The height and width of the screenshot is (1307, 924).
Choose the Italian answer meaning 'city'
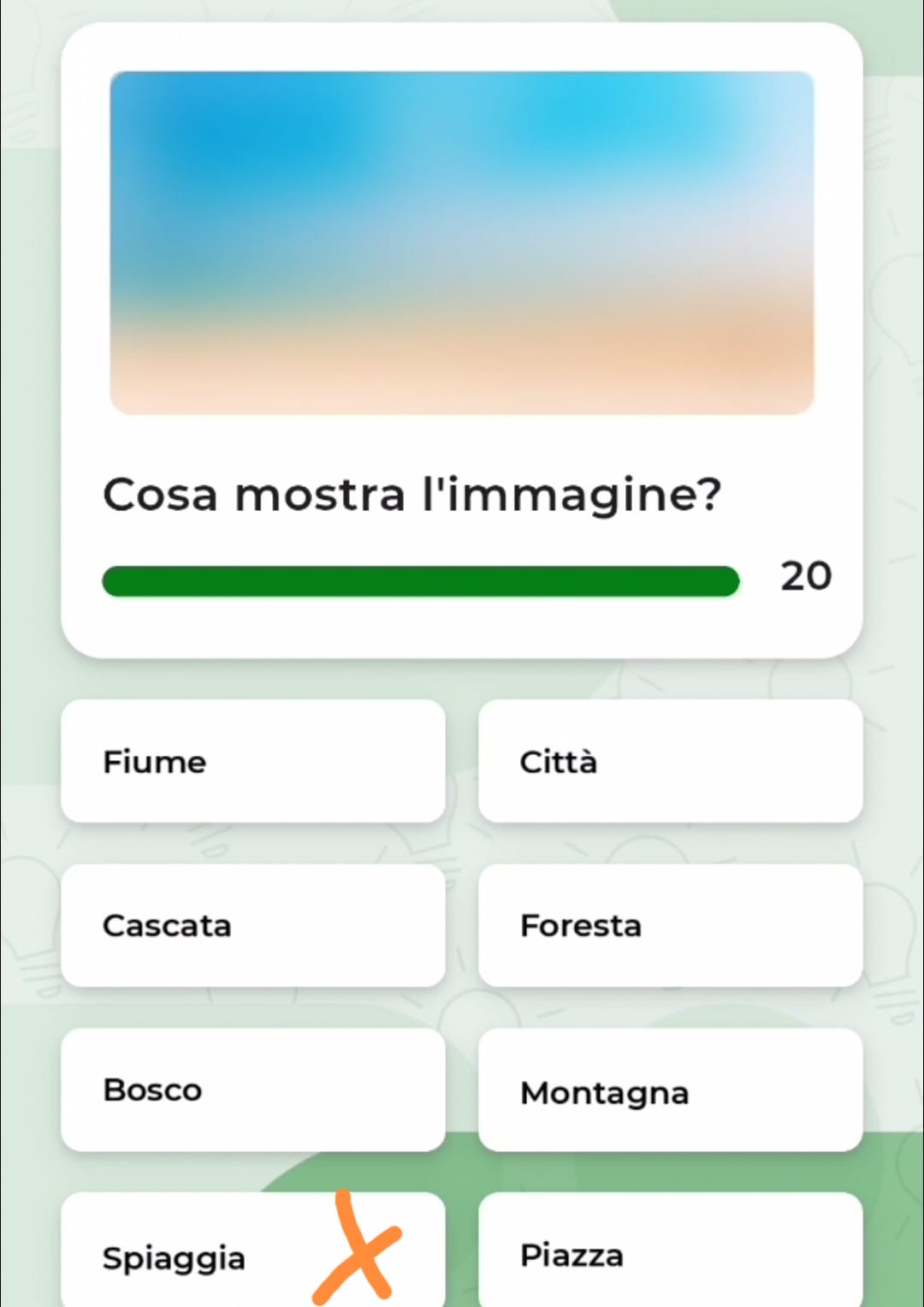coord(670,761)
